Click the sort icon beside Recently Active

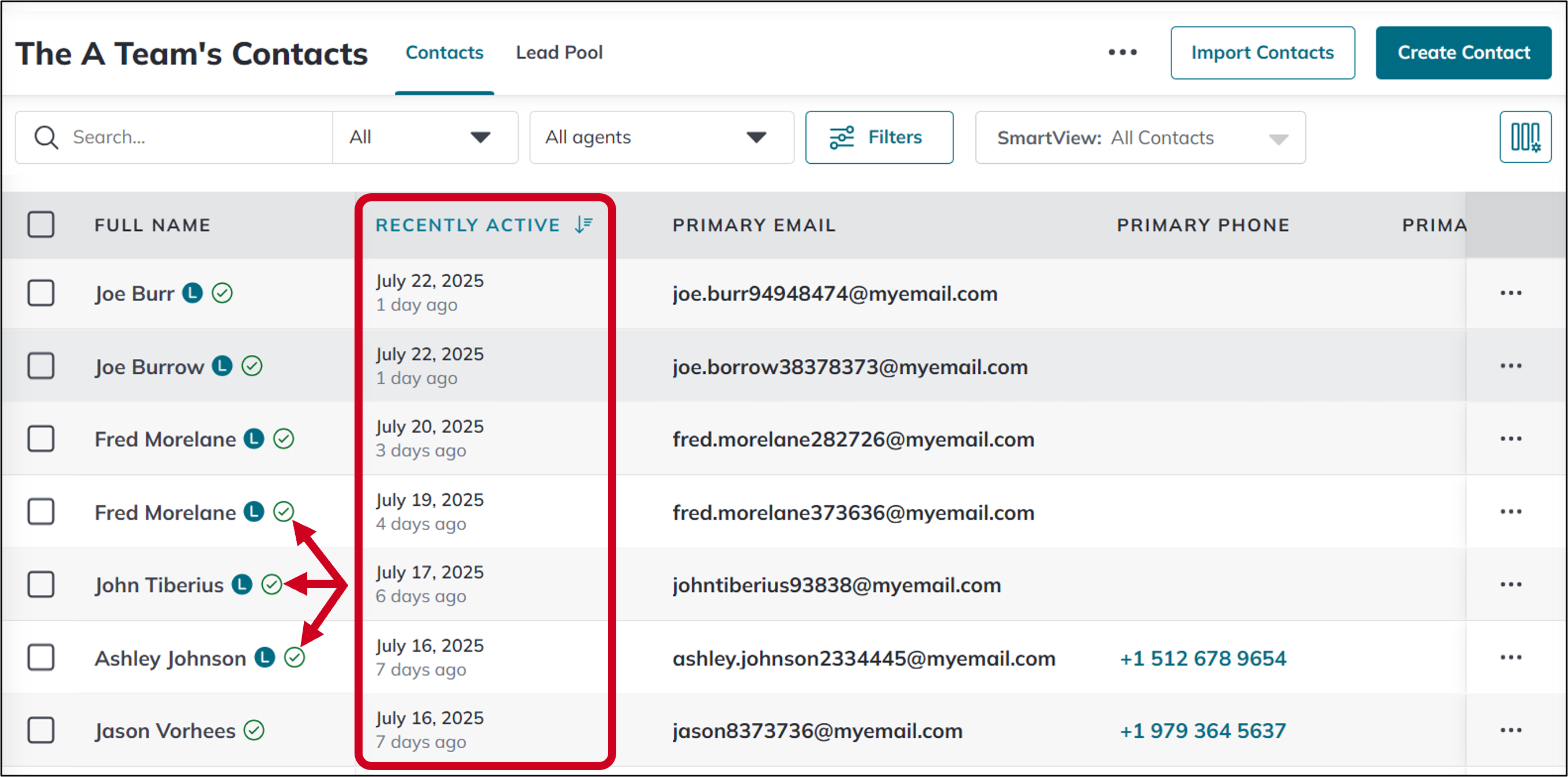pos(584,225)
